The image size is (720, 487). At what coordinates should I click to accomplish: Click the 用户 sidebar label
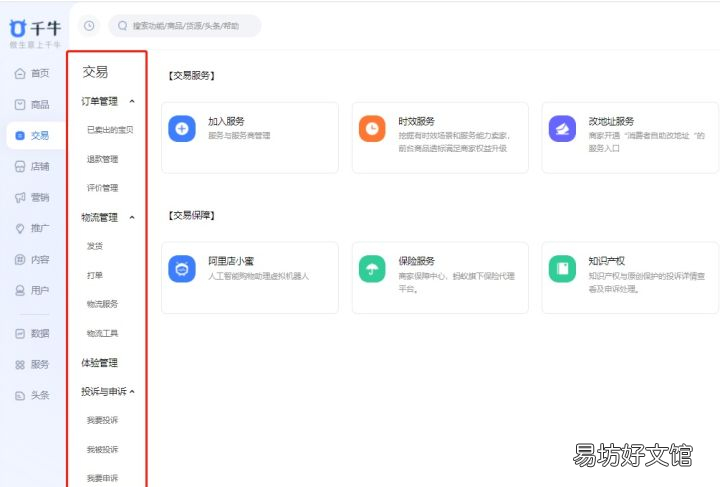pyautogui.click(x=40, y=290)
